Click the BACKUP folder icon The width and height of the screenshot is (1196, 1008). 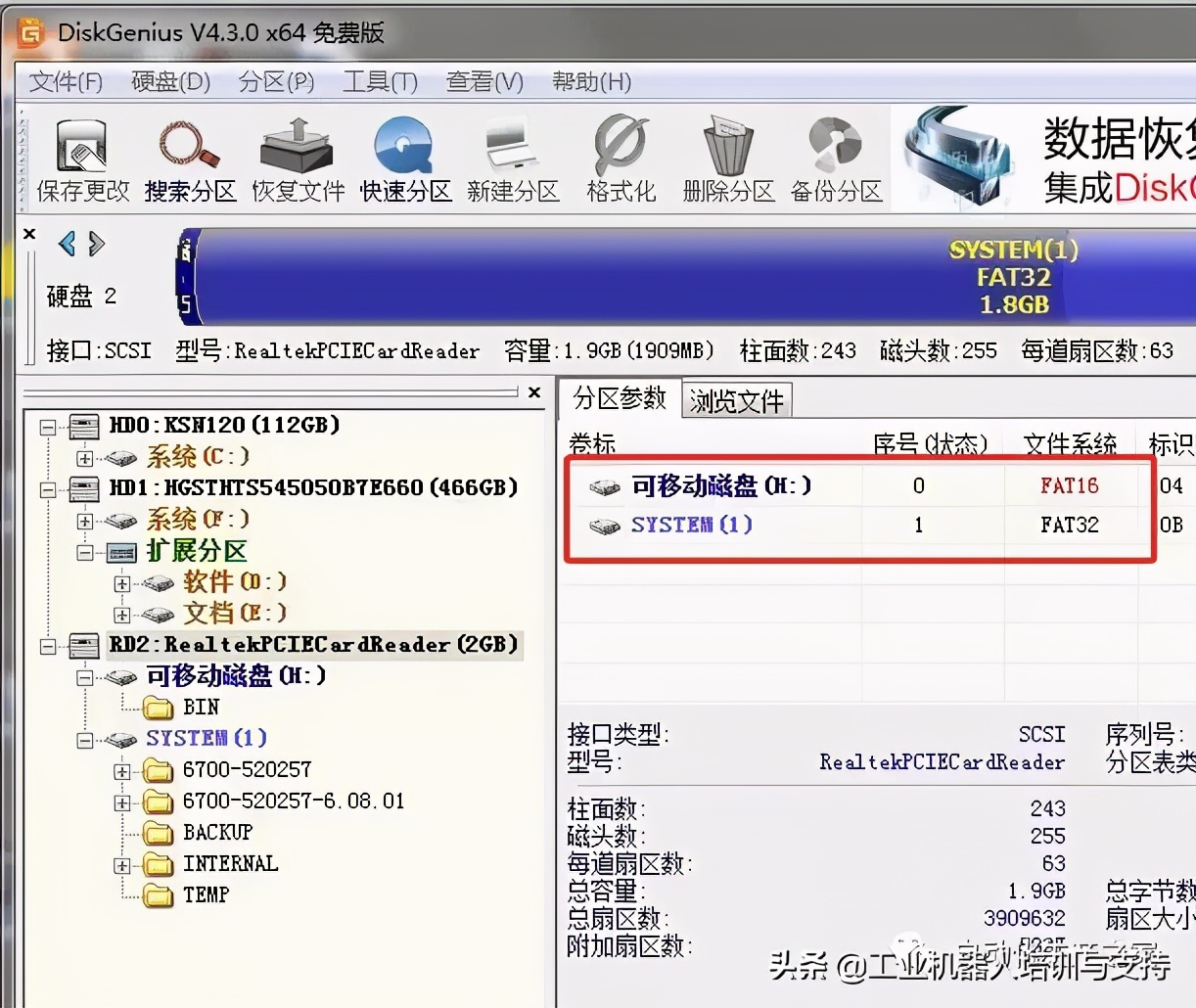click(x=158, y=833)
